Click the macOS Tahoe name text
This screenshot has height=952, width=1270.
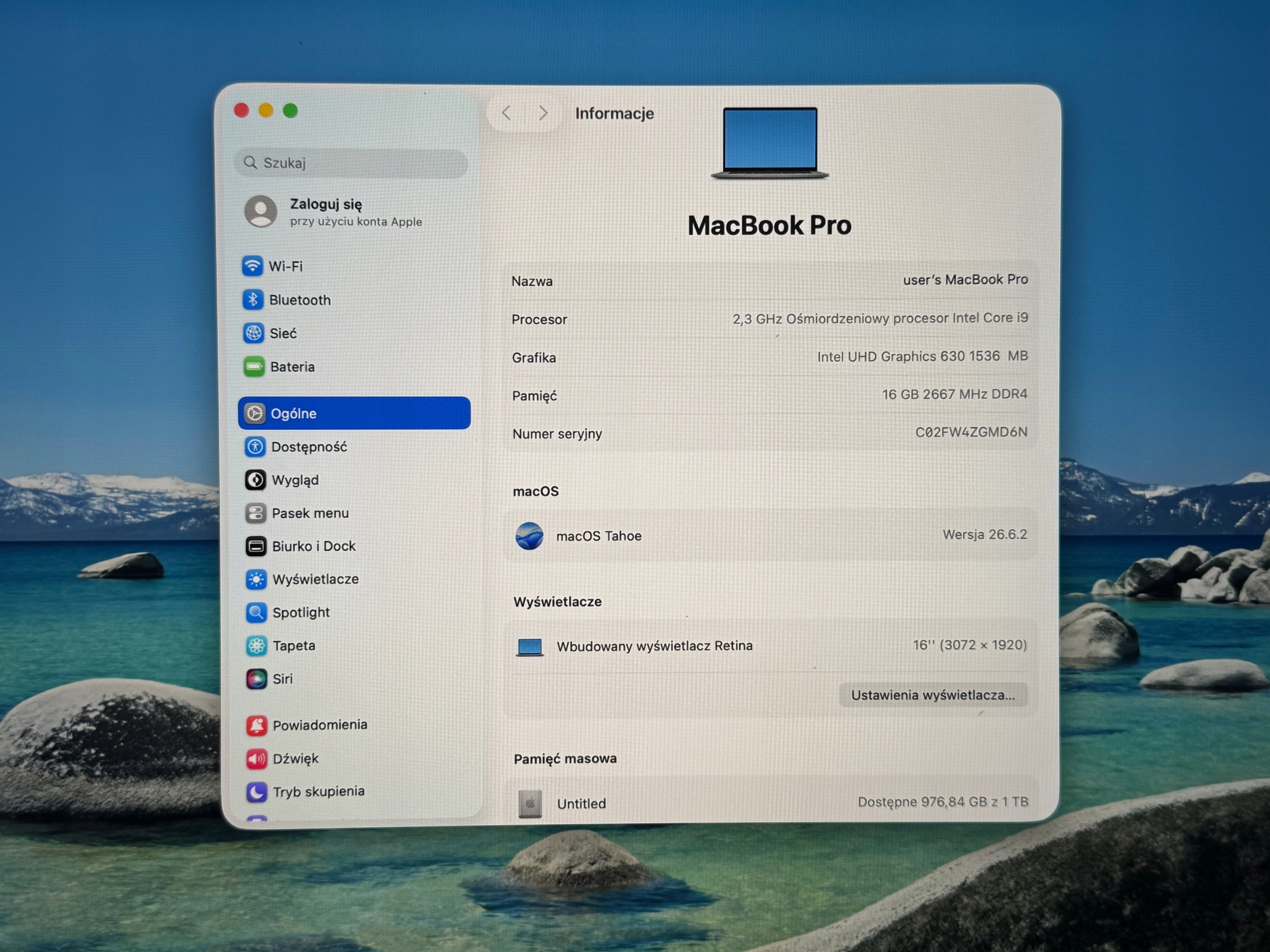pos(599,536)
